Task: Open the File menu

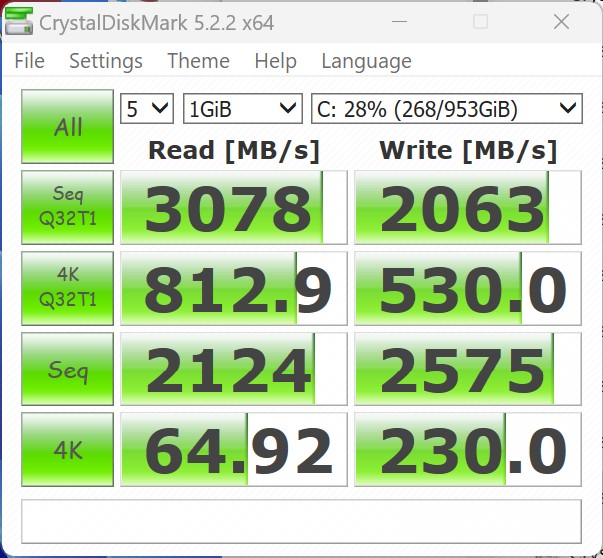Action: [x=30, y=61]
